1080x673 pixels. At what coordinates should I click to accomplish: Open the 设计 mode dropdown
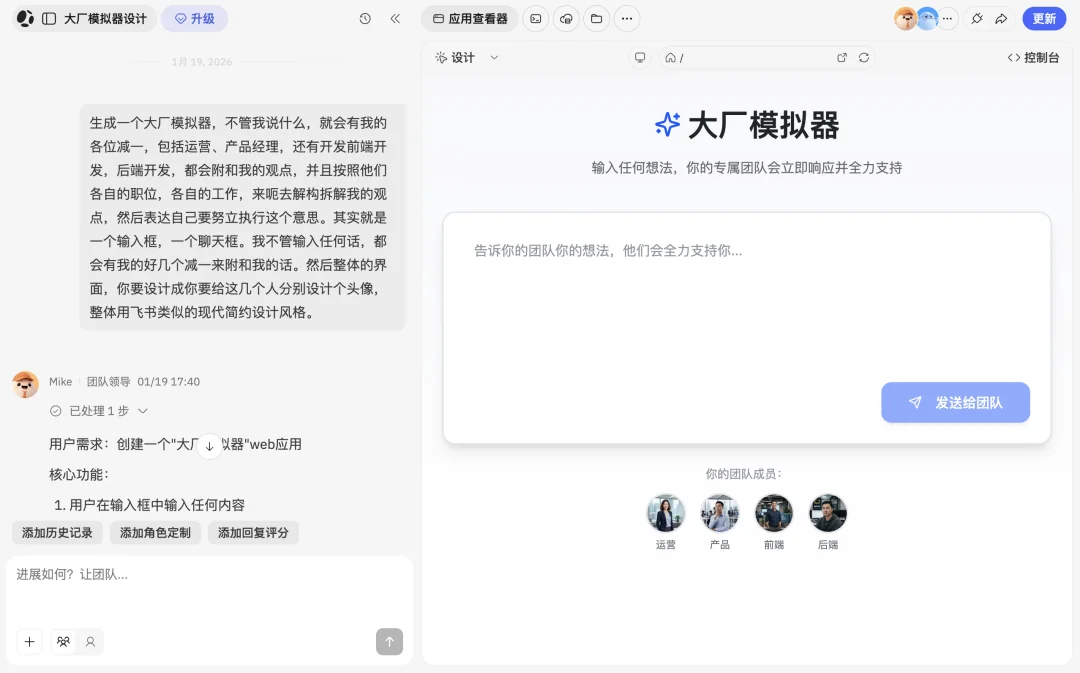(467, 58)
